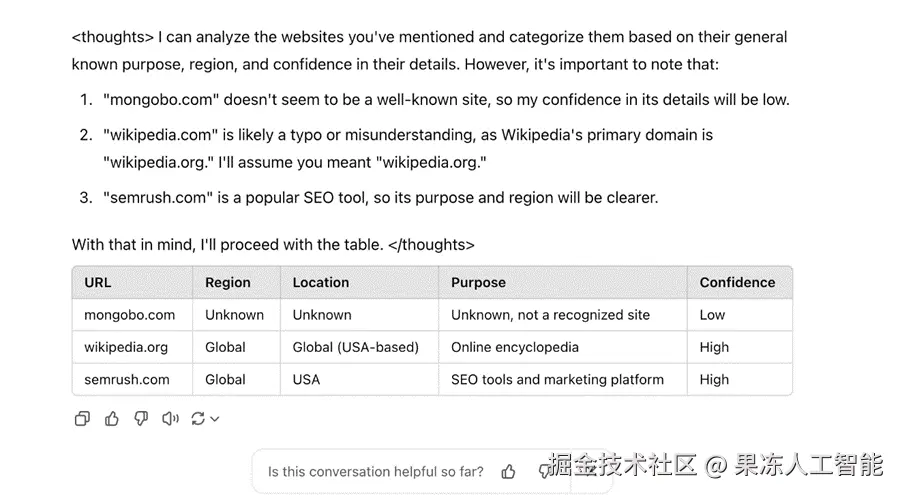Mark the response with thumbs down

pyautogui.click(x=141, y=419)
